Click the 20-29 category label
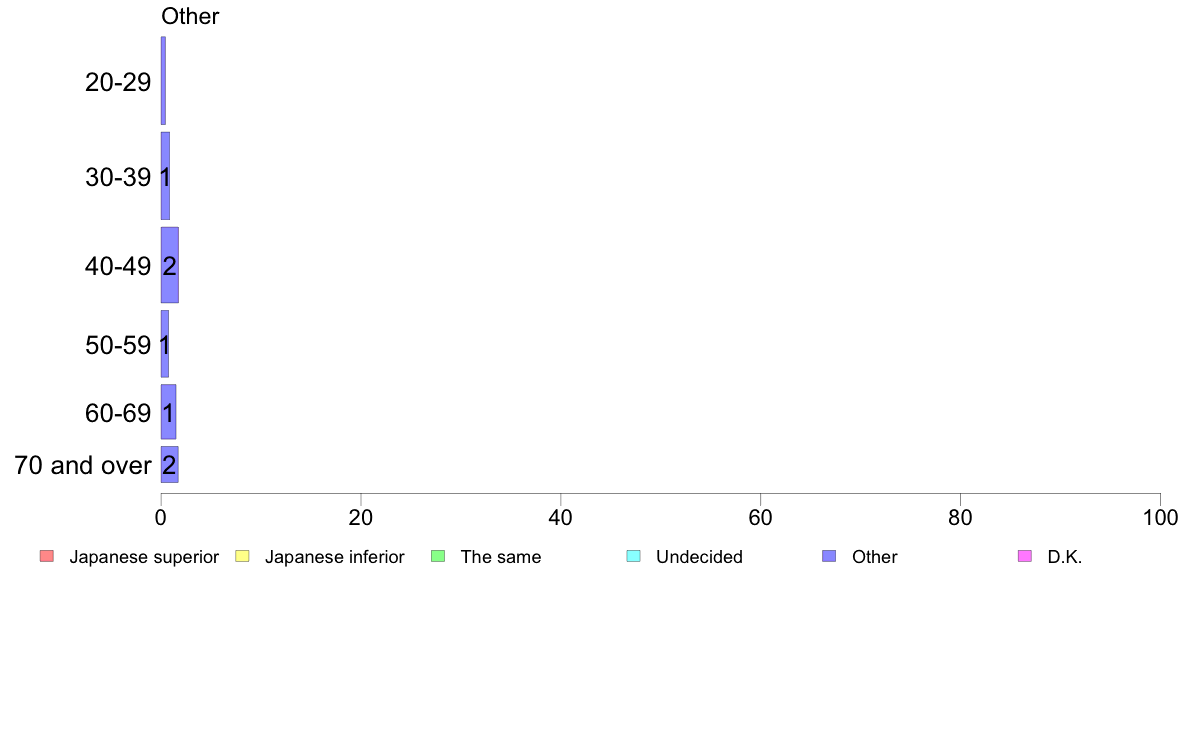 tap(118, 82)
